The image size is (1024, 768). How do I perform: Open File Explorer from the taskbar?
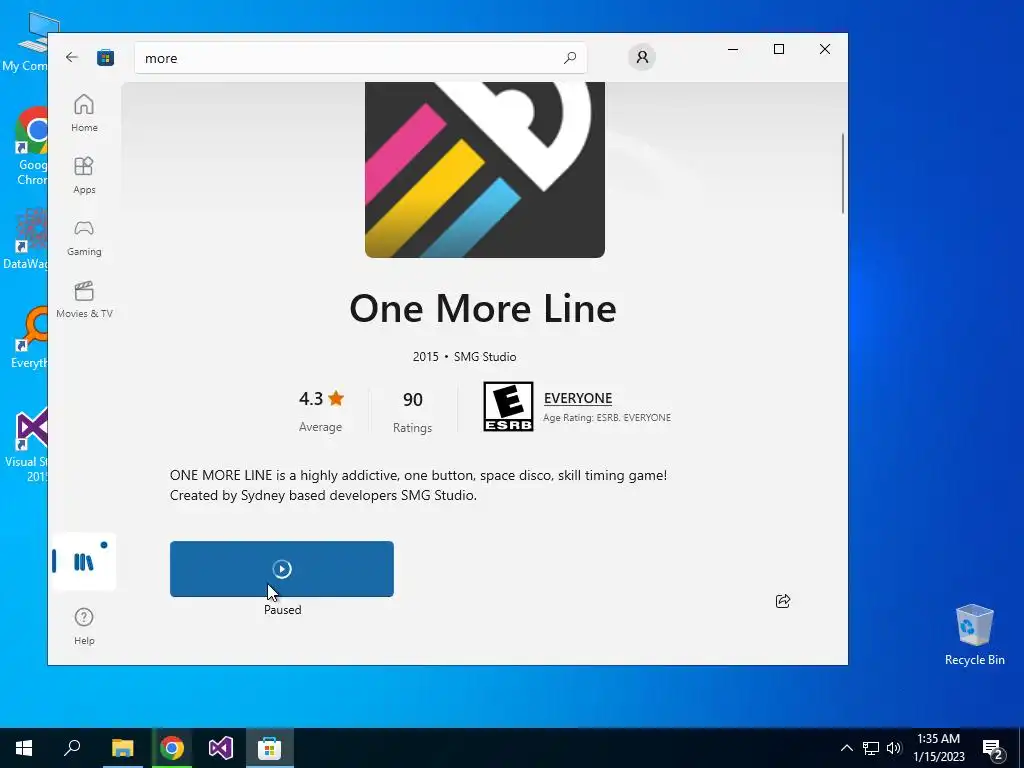[122, 748]
